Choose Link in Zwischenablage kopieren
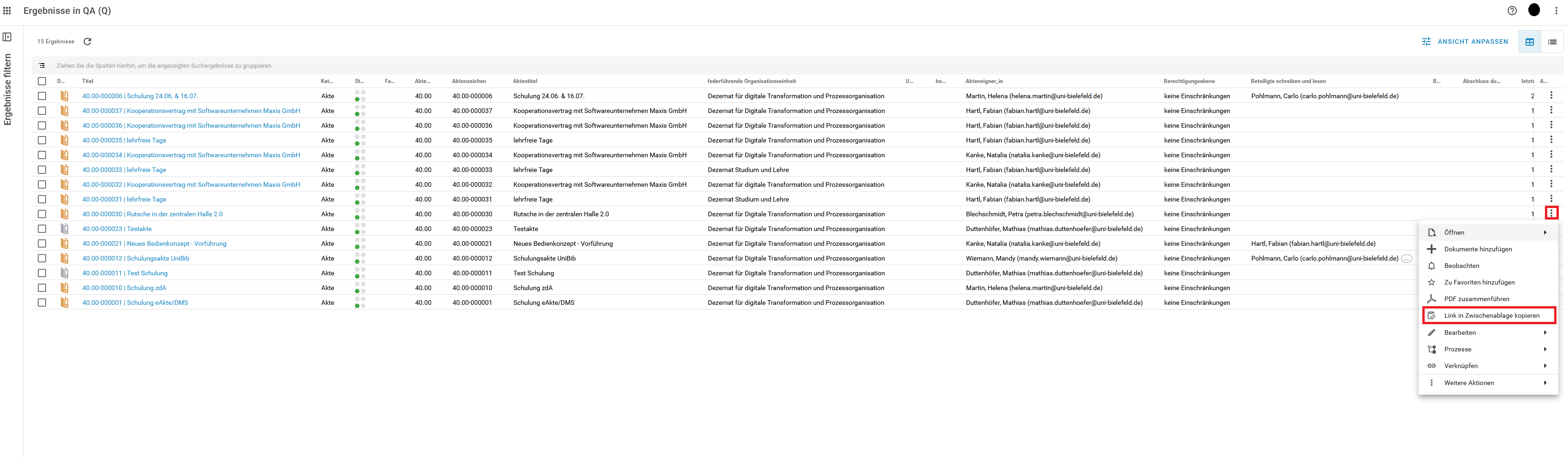The width and height of the screenshot is (1568, 457). click(1491, 315)
